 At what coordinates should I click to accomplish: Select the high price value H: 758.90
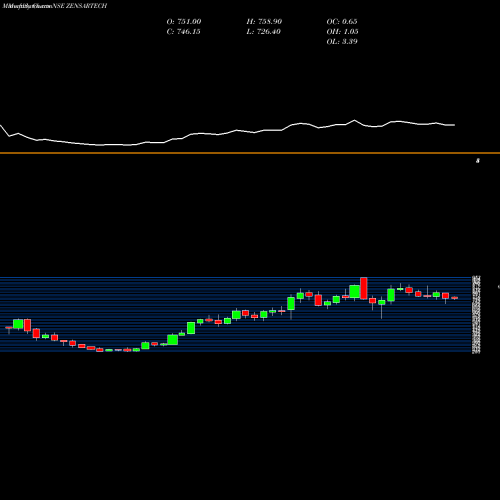264,22
